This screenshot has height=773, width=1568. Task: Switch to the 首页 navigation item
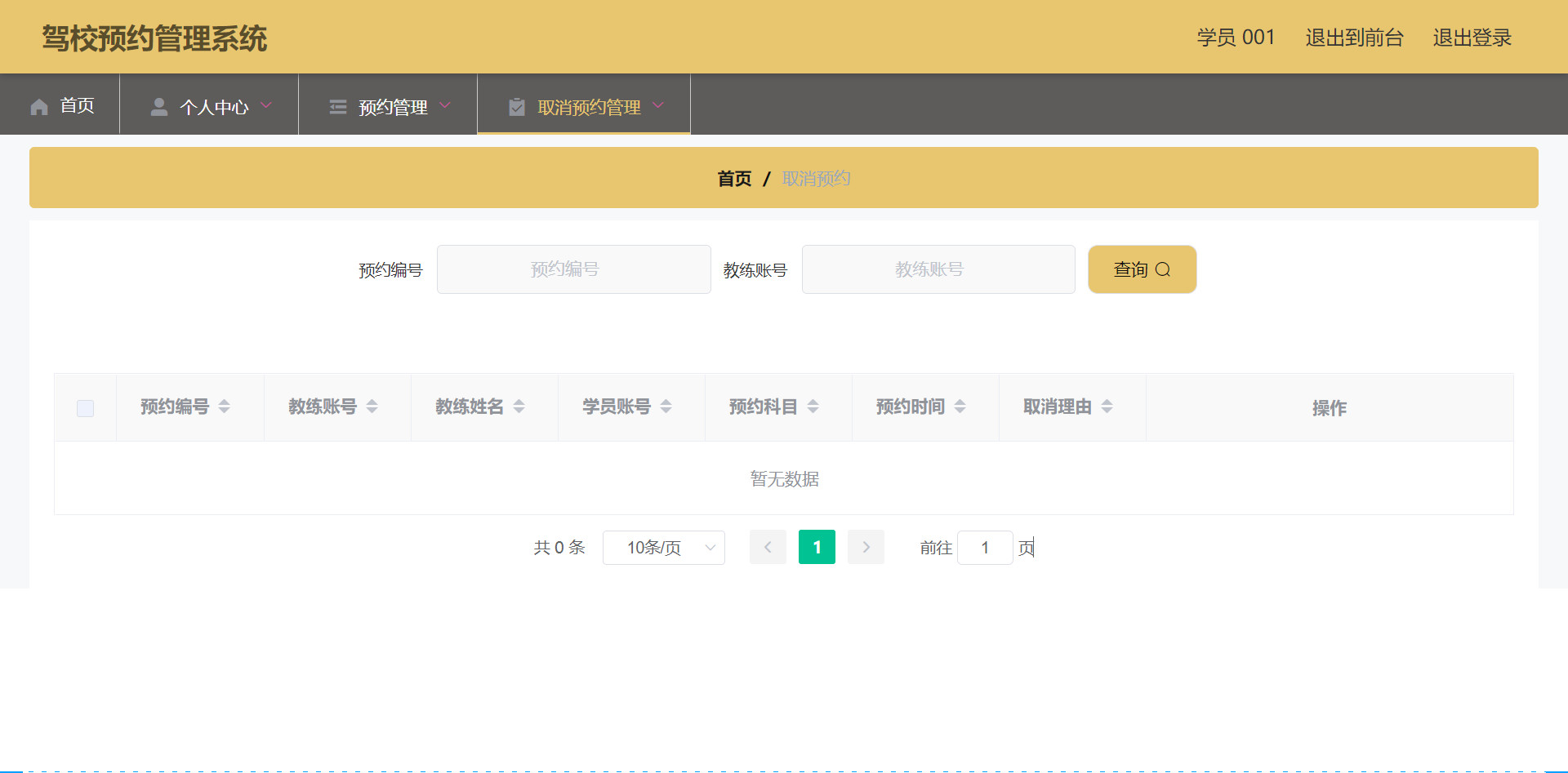75,105
